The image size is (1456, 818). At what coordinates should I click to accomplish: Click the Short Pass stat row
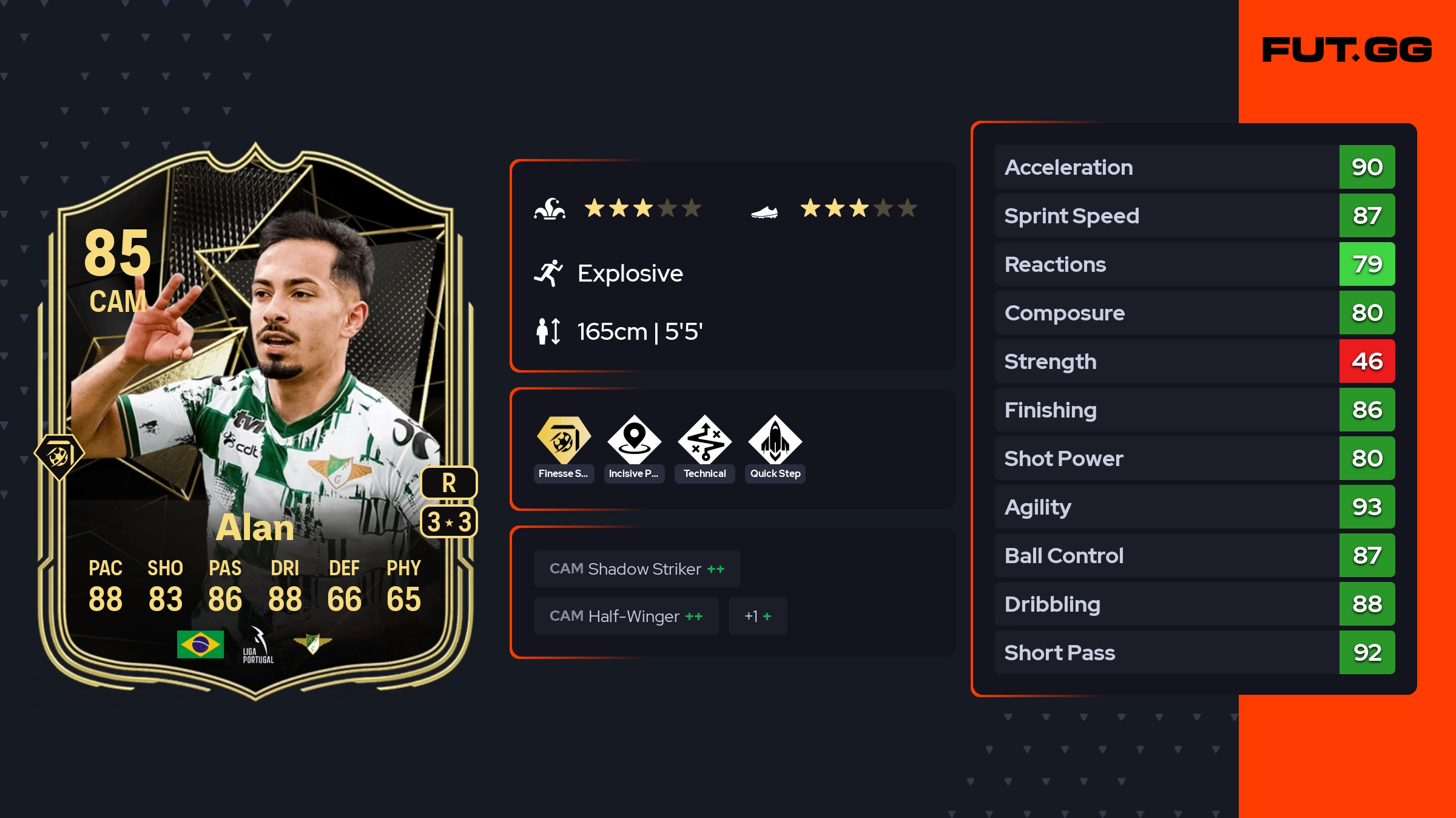pyautogui.click(x=1195, y=652)
